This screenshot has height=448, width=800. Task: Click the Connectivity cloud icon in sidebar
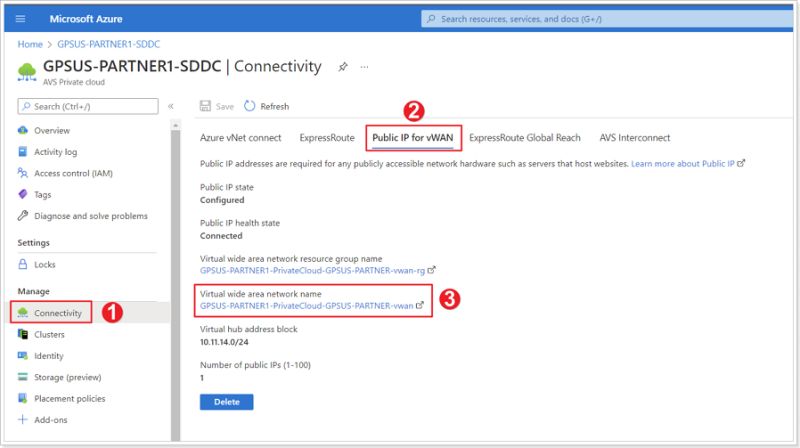click(22, 313)
